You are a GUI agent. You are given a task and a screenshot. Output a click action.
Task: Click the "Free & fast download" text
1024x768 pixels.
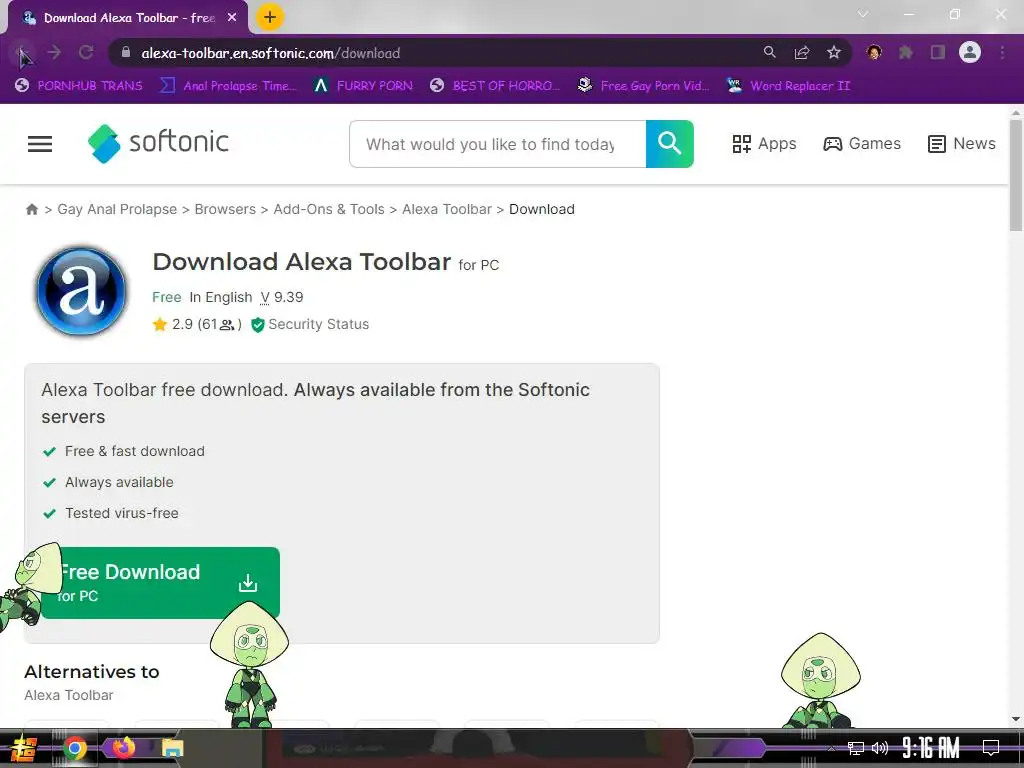pyautogui.click(x=135, y=451)
